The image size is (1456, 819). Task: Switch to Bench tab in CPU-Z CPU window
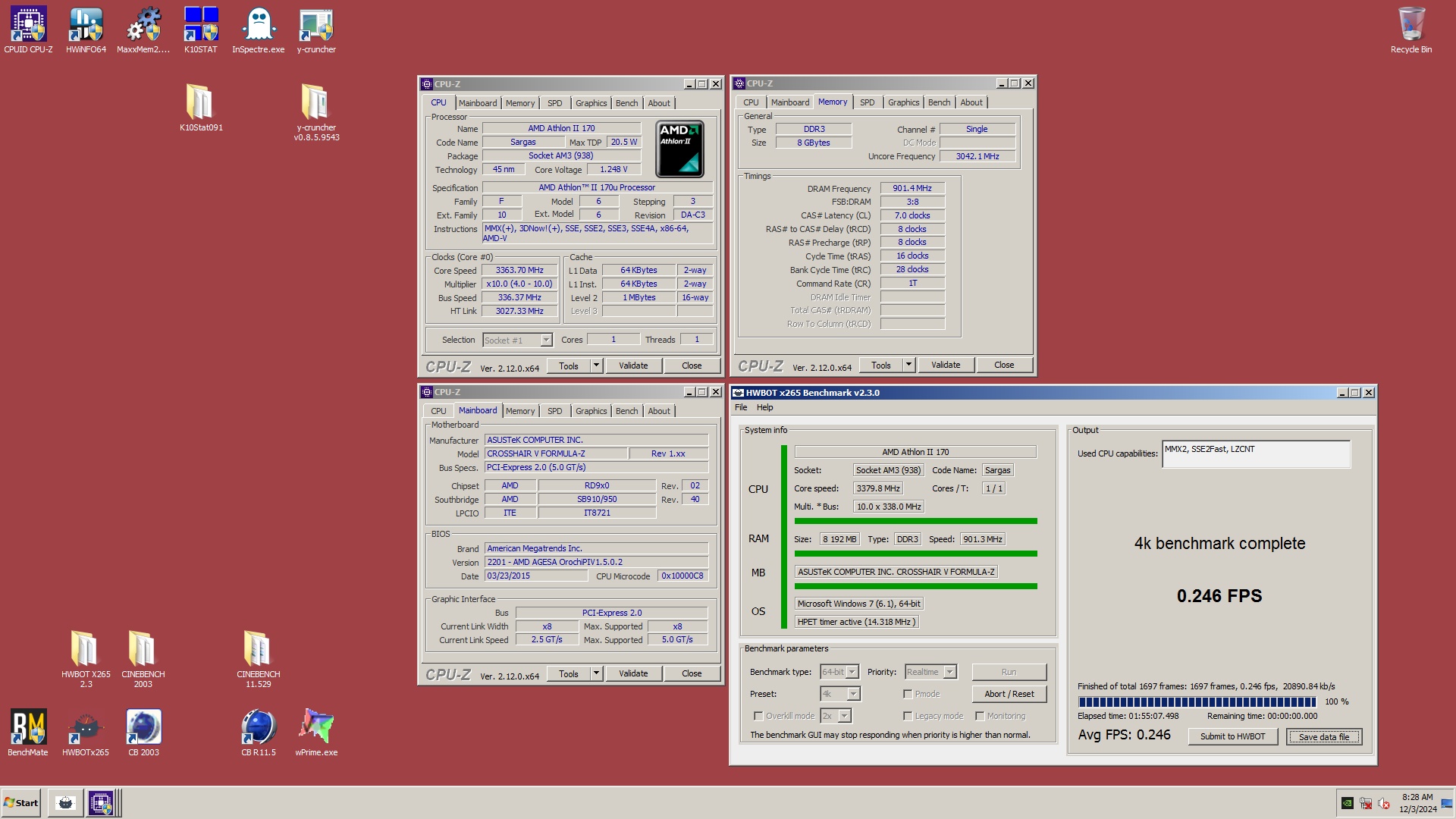(x=626, y=103)
